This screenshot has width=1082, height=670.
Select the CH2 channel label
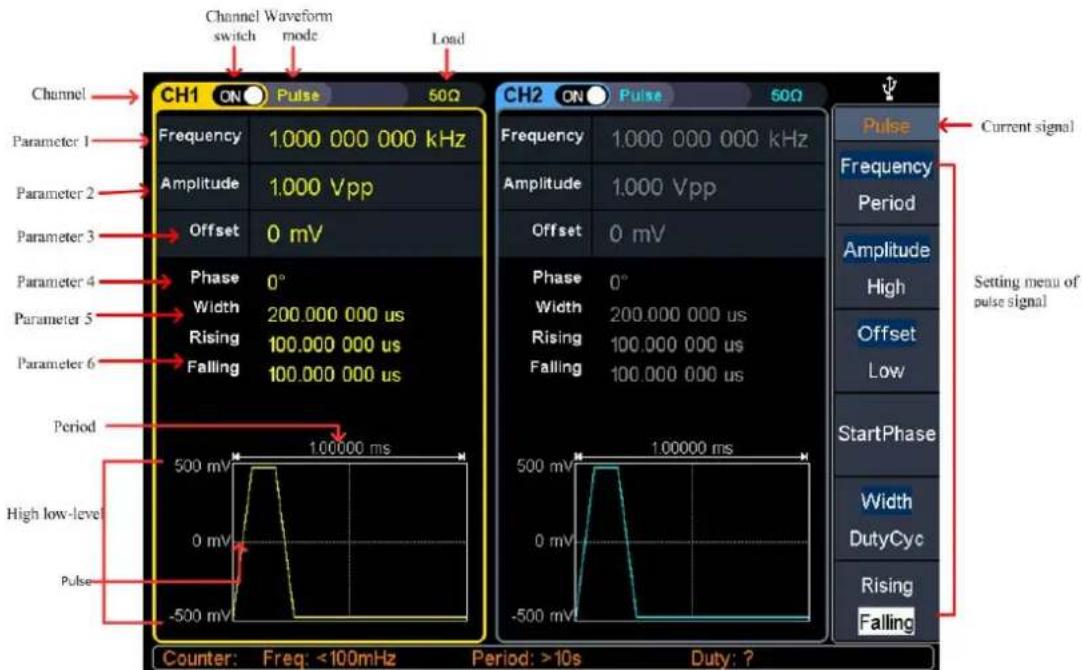pos(522,95)
